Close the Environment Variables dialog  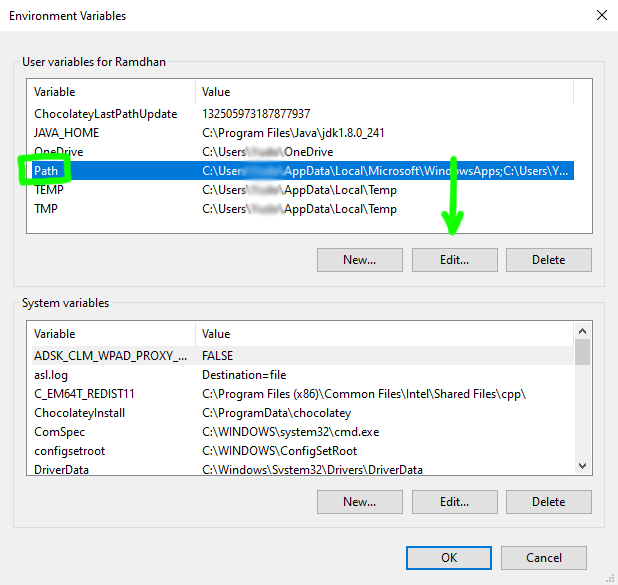(601, 15)
